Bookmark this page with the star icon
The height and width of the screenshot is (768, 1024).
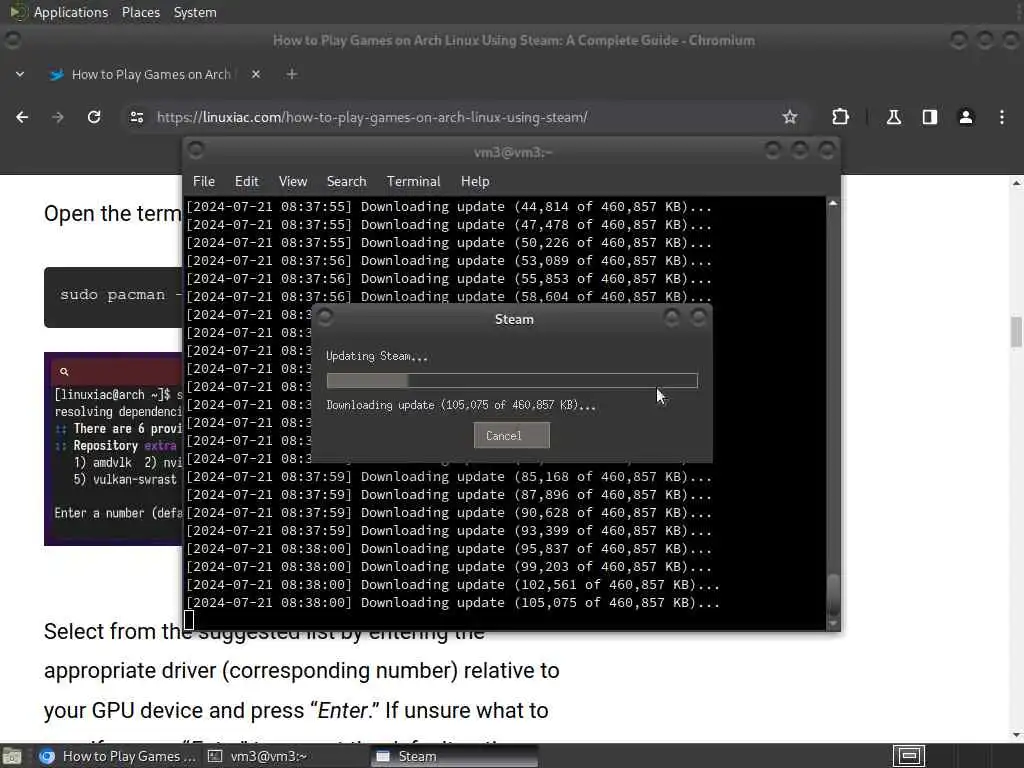(x=790, y=117)
